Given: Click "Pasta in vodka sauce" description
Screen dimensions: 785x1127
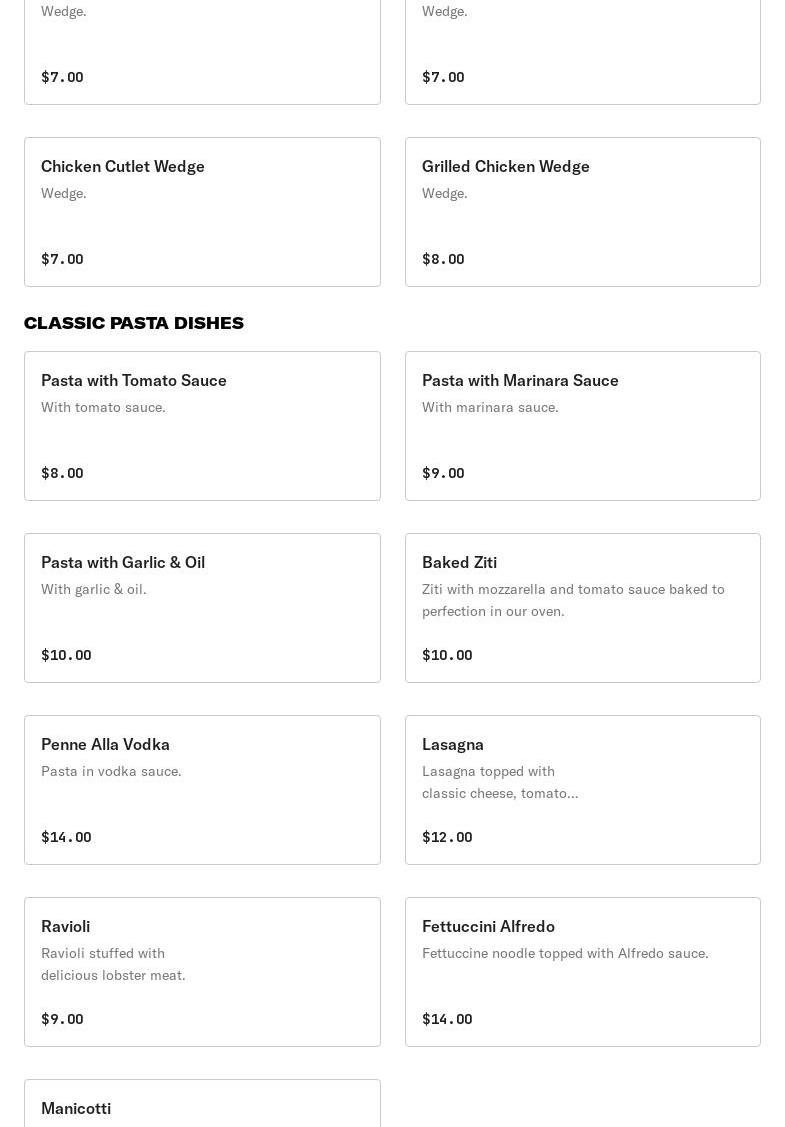Looking at the screenshot, I should point(111,771).
